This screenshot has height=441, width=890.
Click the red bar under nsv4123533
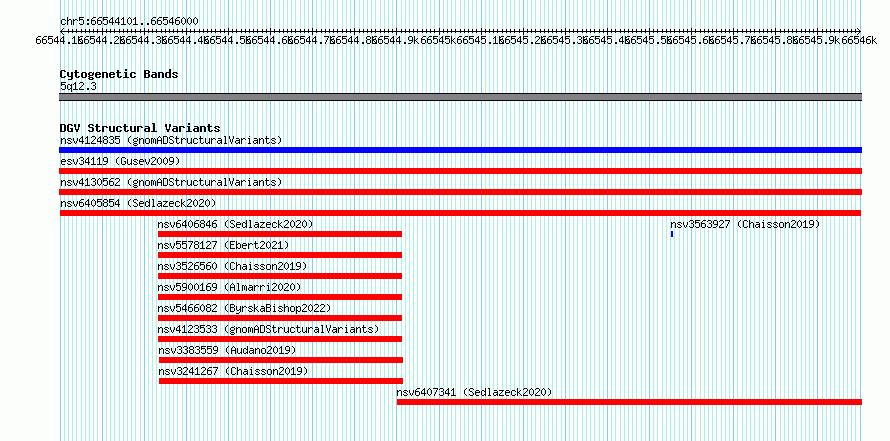click(280, 339)
